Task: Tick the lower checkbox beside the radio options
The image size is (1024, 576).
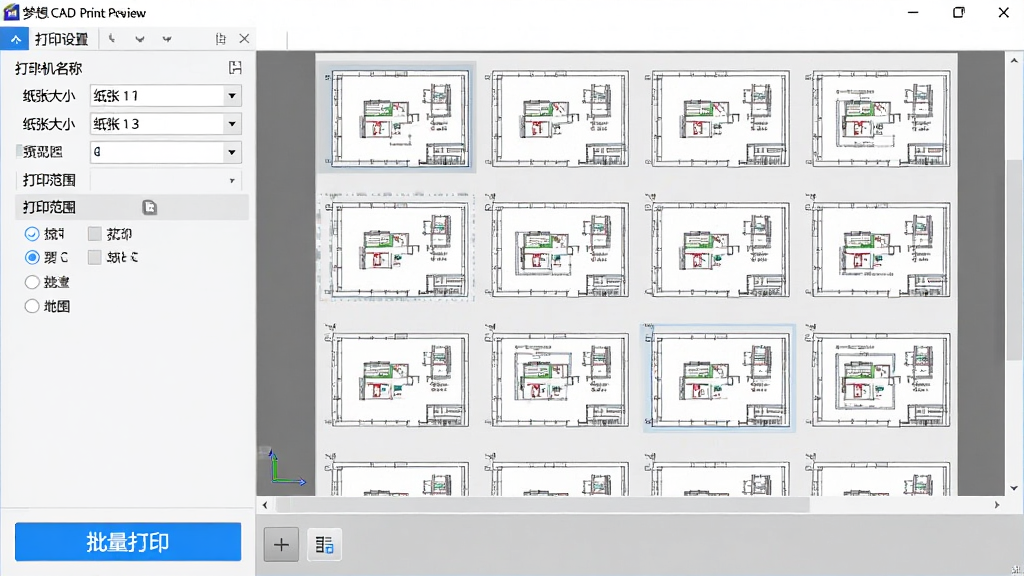Action: click(95, 257)
